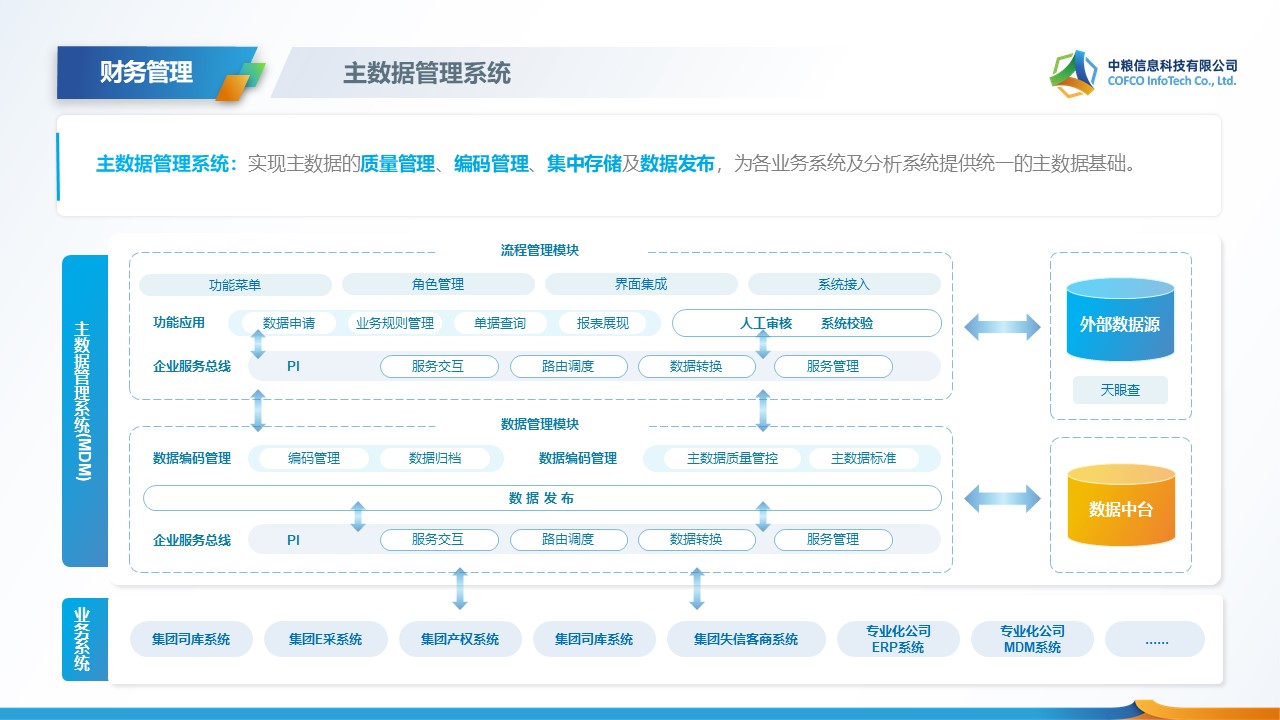Click the double arrow pointing to 数据中台

pyautogui.click(x=1002, y=498)
